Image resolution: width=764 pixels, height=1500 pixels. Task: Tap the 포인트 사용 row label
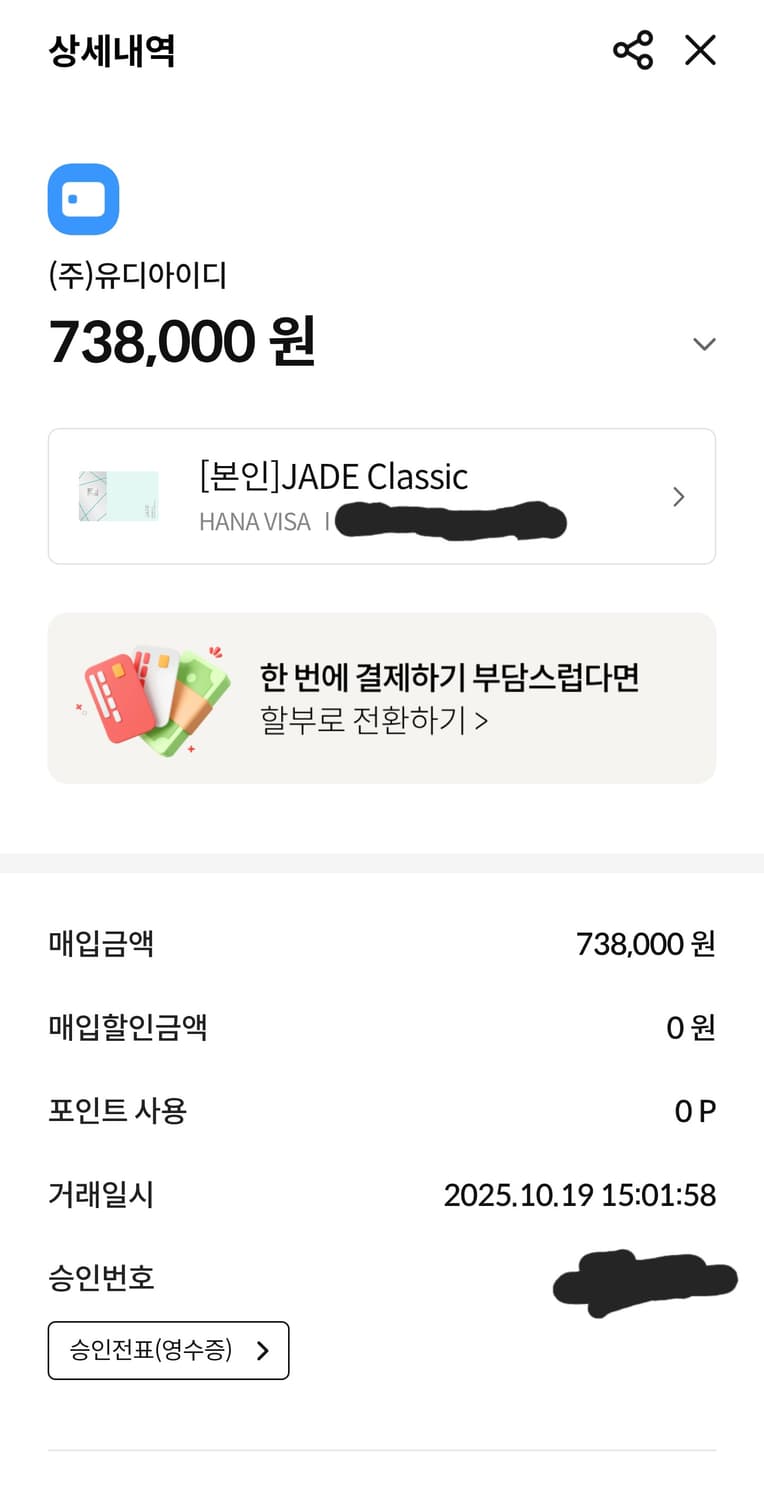click(x=117, y=1111)
